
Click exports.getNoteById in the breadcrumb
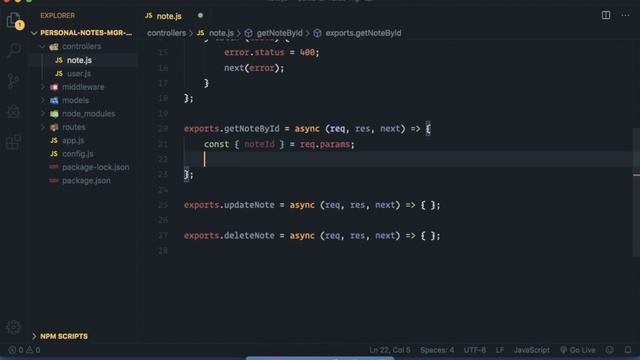pyautogui.click(x=363, y=33)
